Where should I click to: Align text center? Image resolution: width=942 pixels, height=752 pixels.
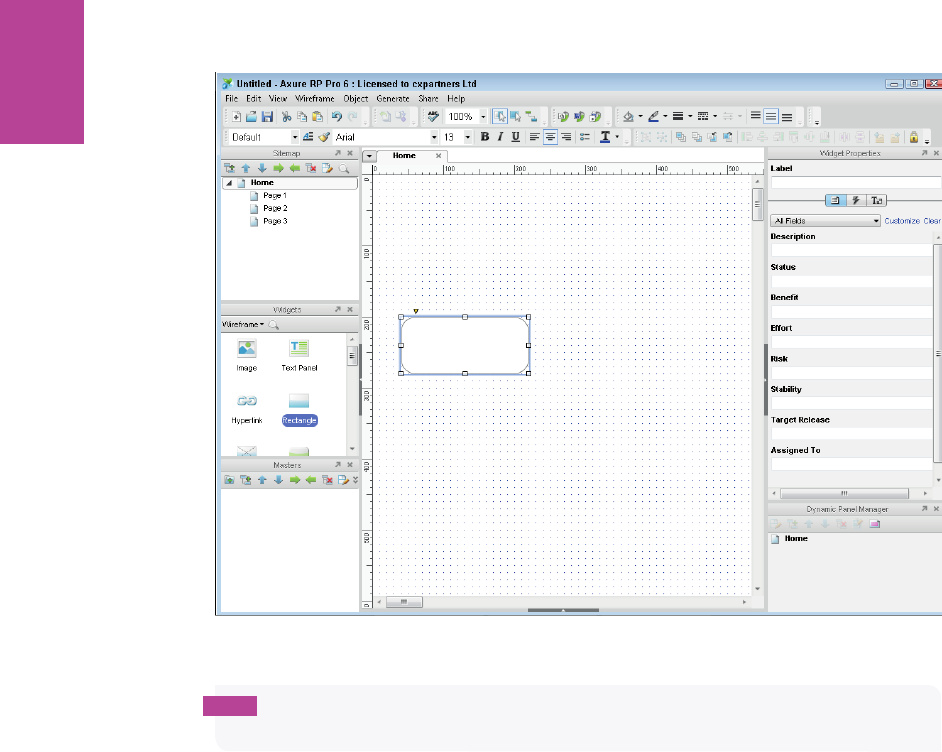click(550, 137)
